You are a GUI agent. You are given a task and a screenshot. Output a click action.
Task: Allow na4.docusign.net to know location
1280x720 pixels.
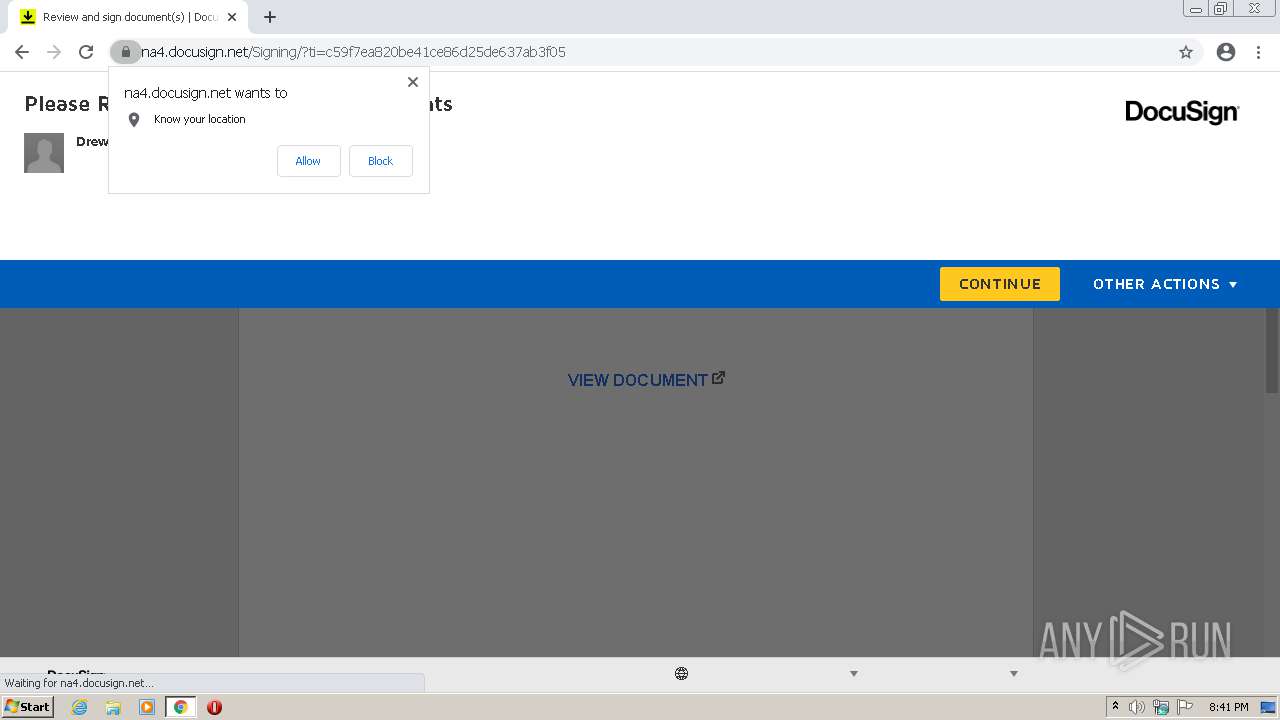308,161
